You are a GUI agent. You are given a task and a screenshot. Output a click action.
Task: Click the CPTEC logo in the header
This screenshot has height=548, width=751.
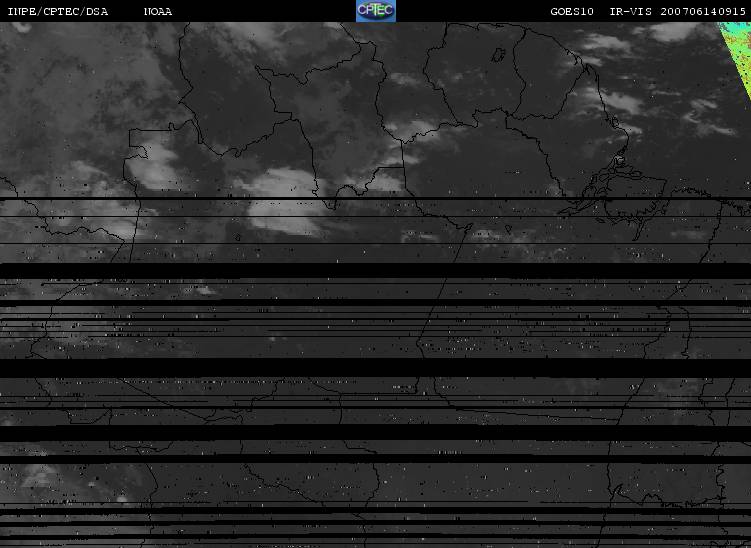(x=376, y=11)
